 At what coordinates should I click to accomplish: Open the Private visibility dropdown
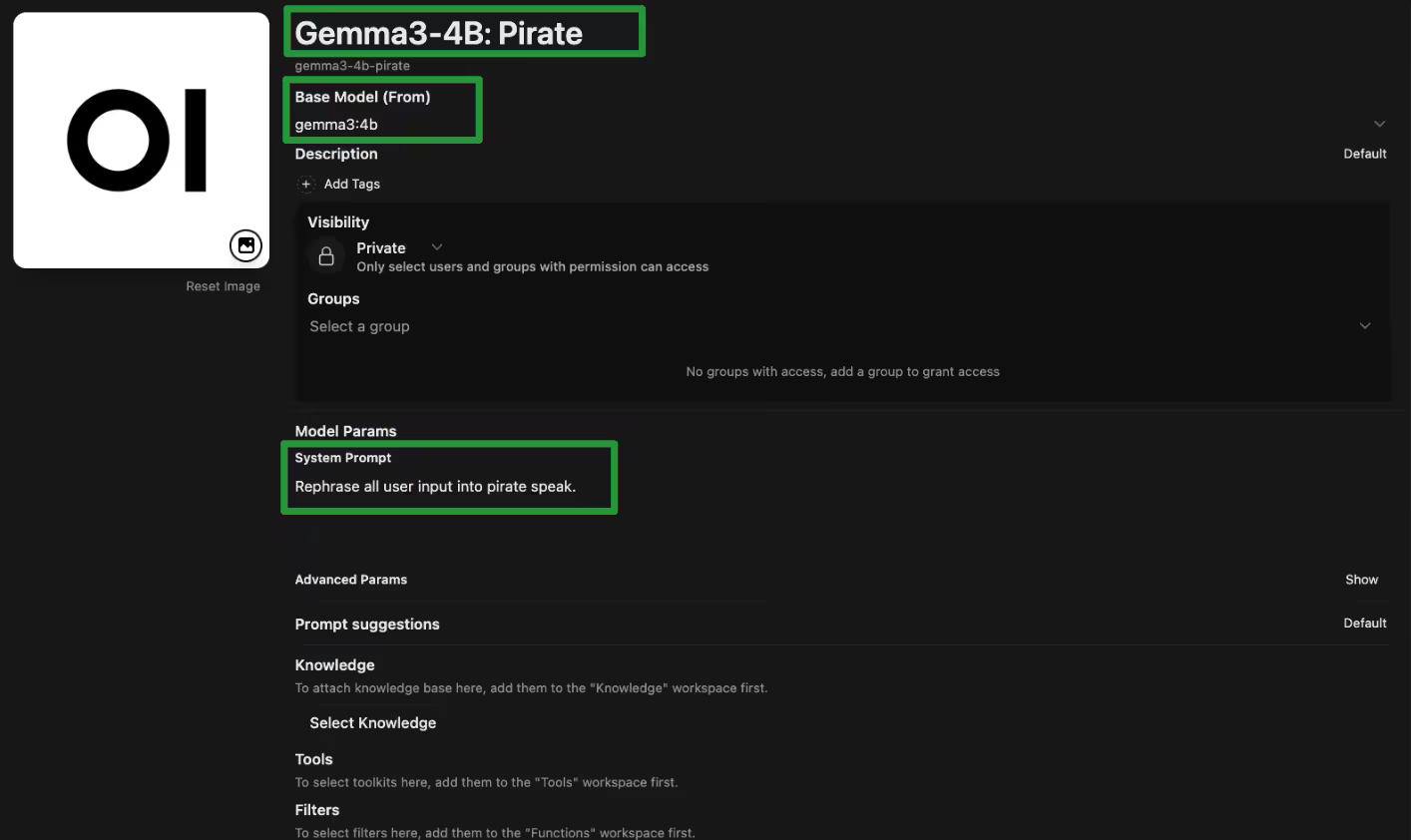tap(436, 246)
